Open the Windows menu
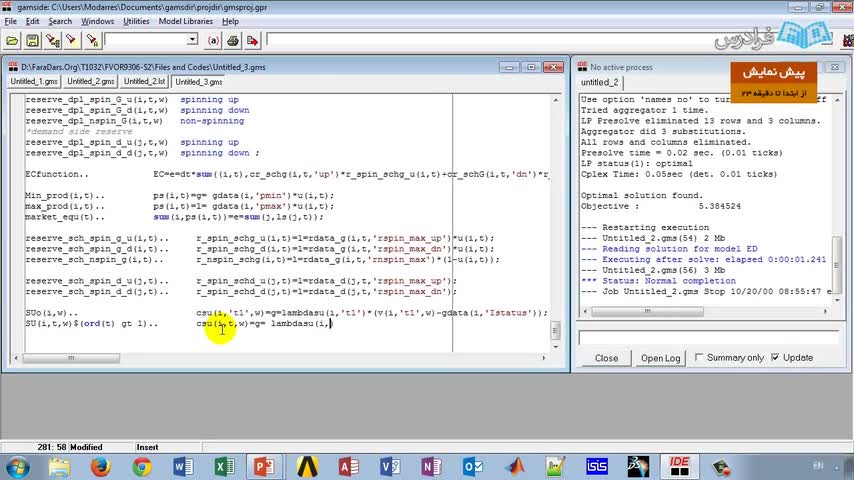This screenshot has width=854, height=480. click(97, 21)
